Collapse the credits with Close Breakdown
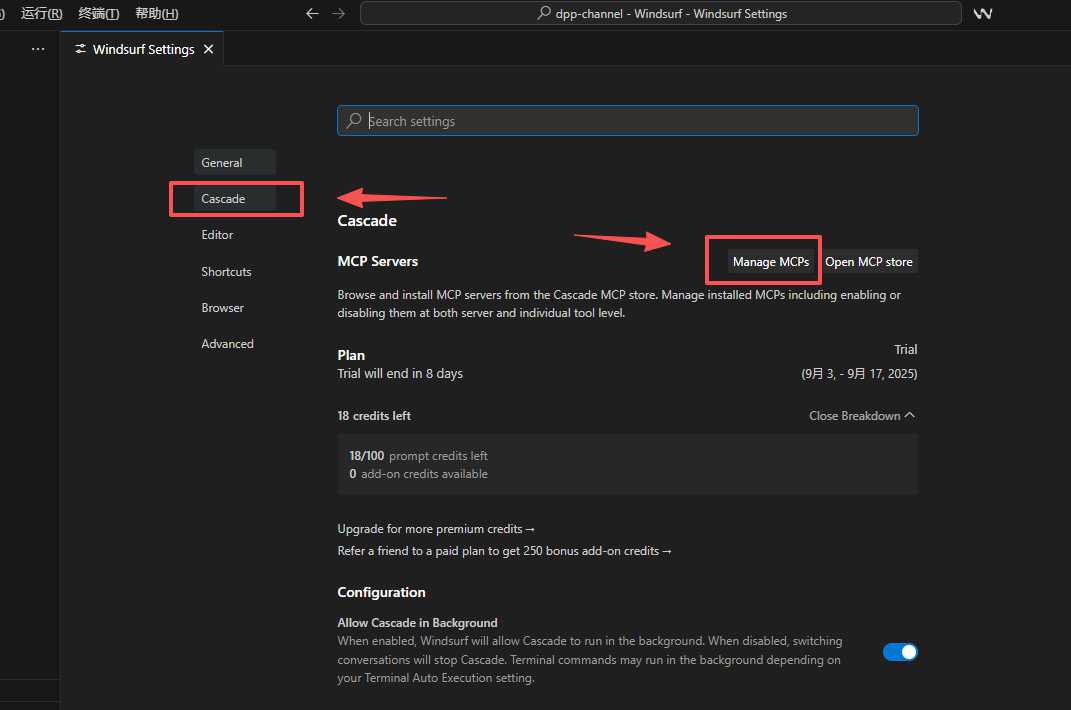The width and height of the screenshot is (1071, 710). click(x=861, y=415)
